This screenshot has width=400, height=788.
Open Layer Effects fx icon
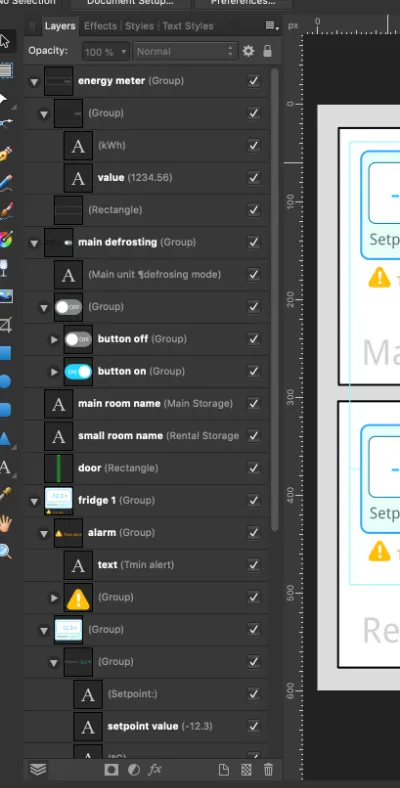point(155,769)
